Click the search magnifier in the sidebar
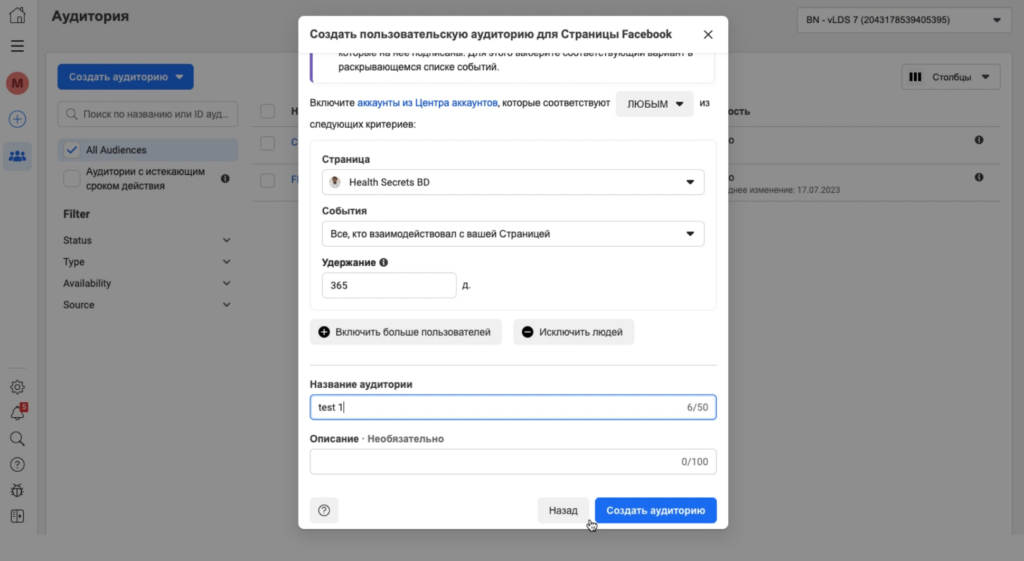The image size is (1024, 561). click(x=18, y=439)
